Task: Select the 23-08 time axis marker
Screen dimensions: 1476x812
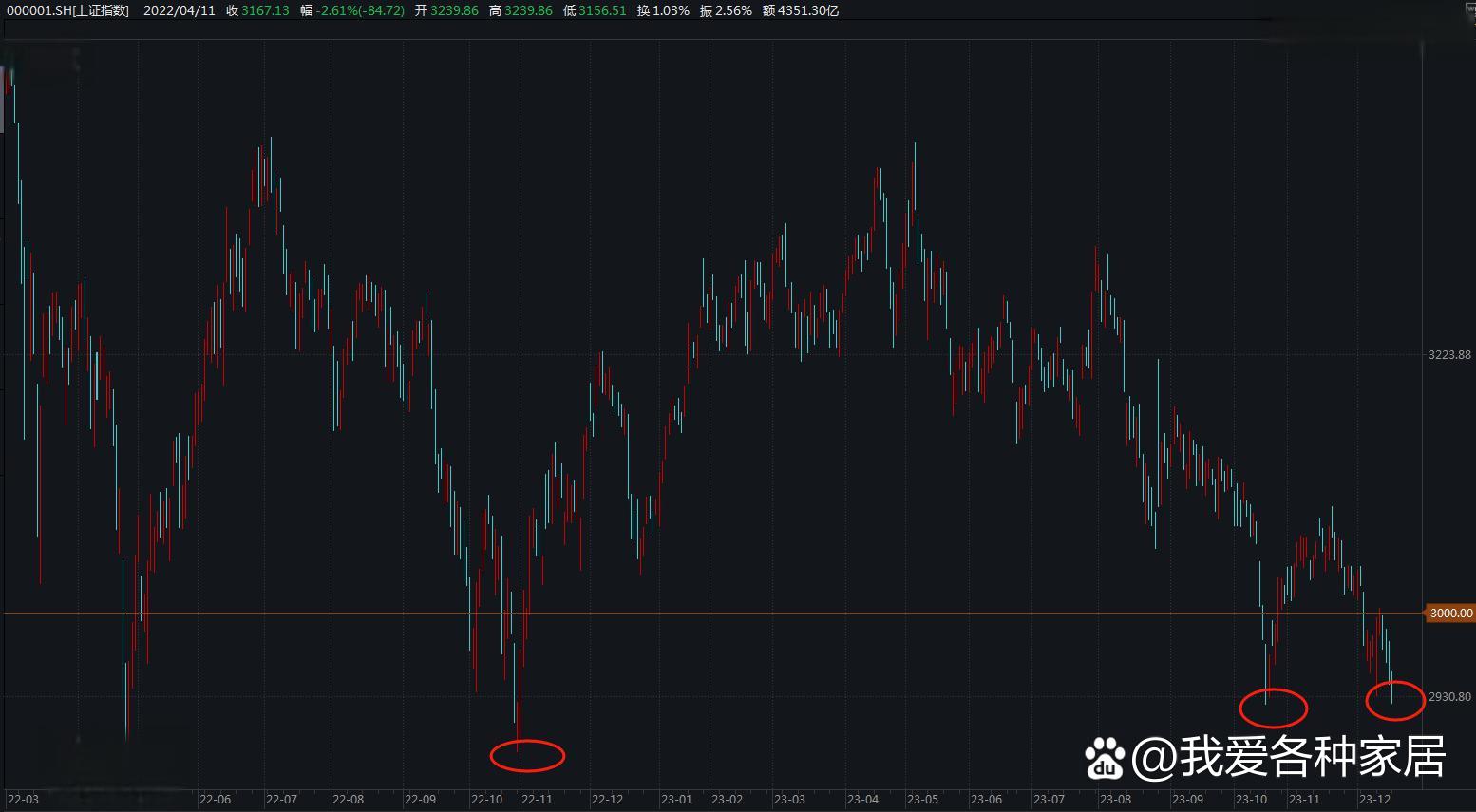Action: (x=1115, y=800)
